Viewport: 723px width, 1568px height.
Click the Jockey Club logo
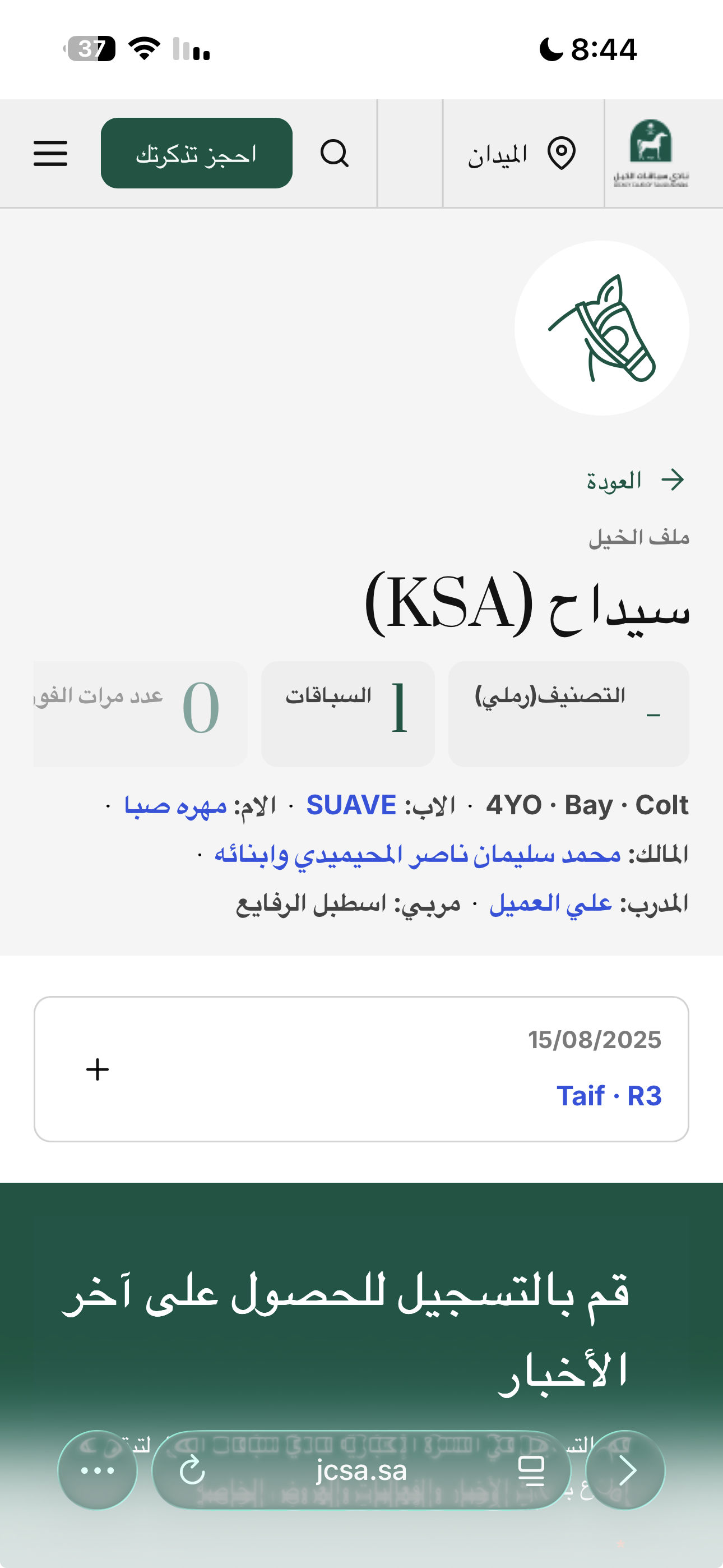(x=651, y=153)
